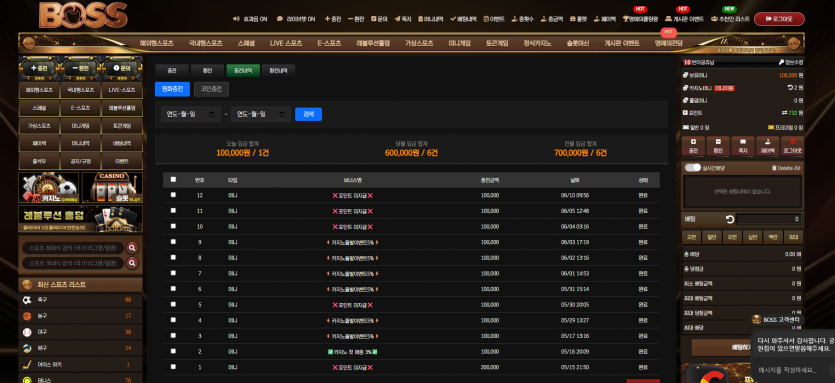Click the 레볼루션 홀덤 banner thumbnail
The width and height of the screenshot is (835, 383).
point(80,219)
